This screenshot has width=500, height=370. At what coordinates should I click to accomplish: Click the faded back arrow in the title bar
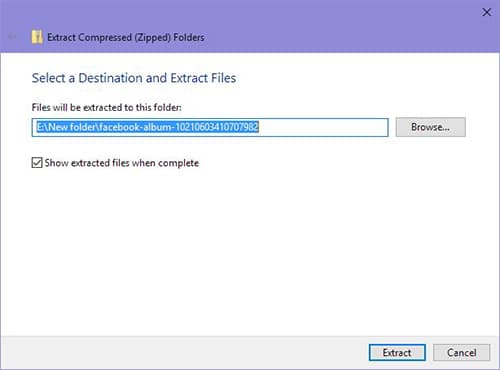(12, 36)
